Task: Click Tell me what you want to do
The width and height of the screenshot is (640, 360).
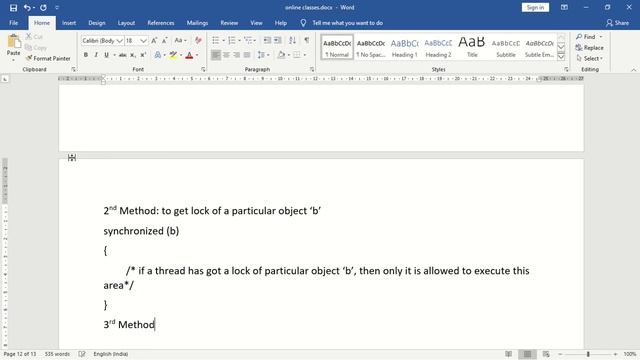Action: 347,23
